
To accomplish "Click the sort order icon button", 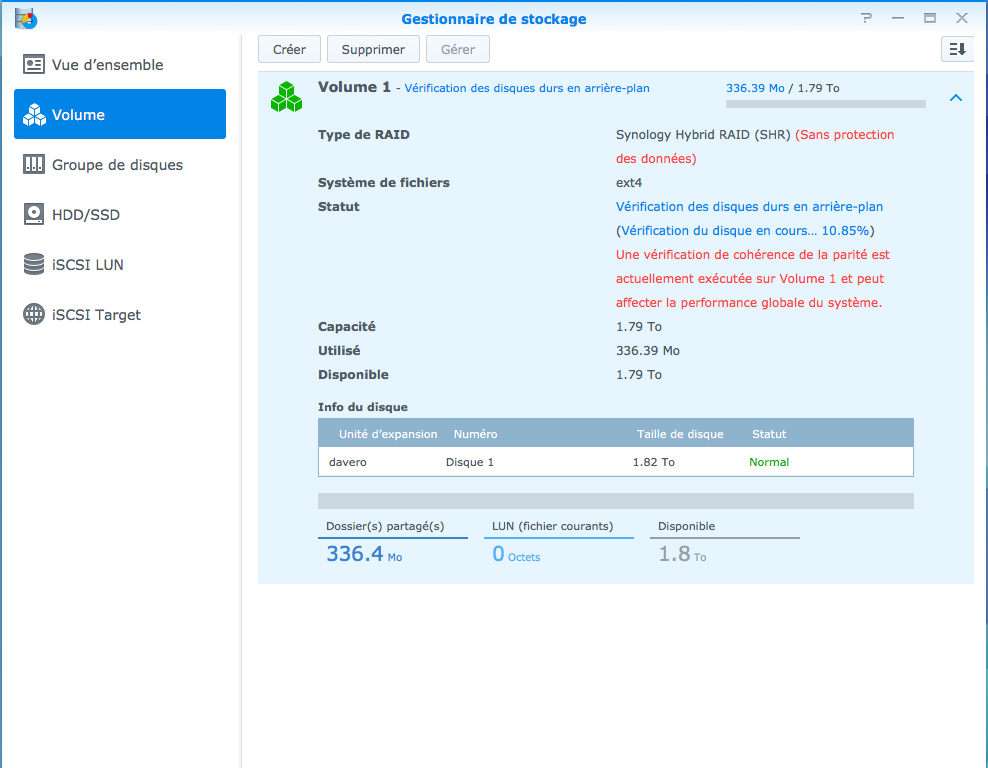I will point(957,49).
